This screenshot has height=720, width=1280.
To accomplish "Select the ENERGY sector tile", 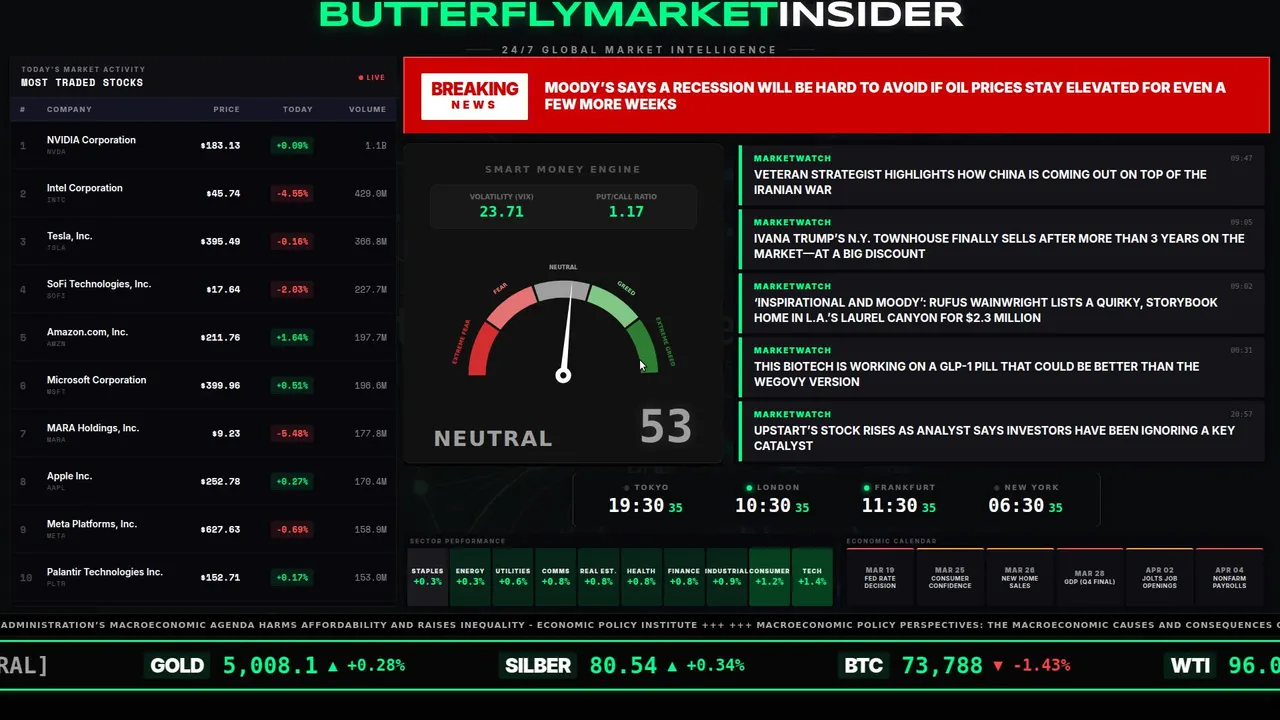I will 470,577.
